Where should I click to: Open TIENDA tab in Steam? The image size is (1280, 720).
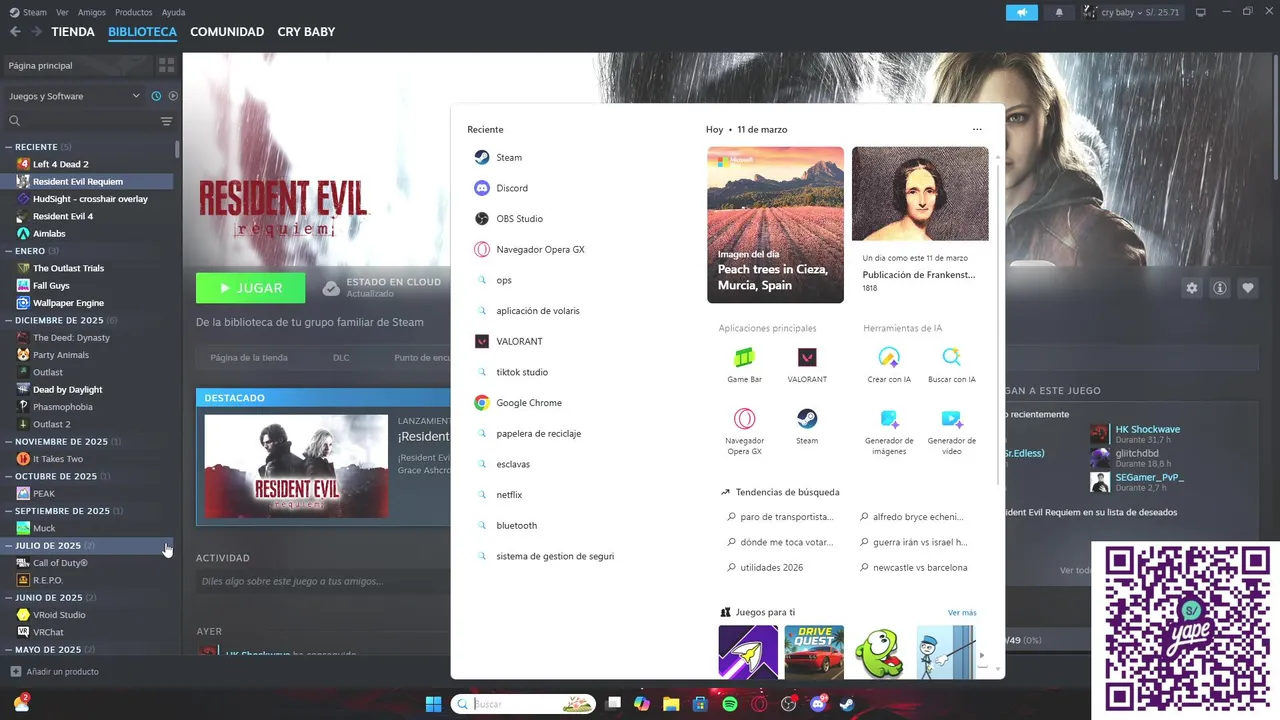click(x=73, y=32)
